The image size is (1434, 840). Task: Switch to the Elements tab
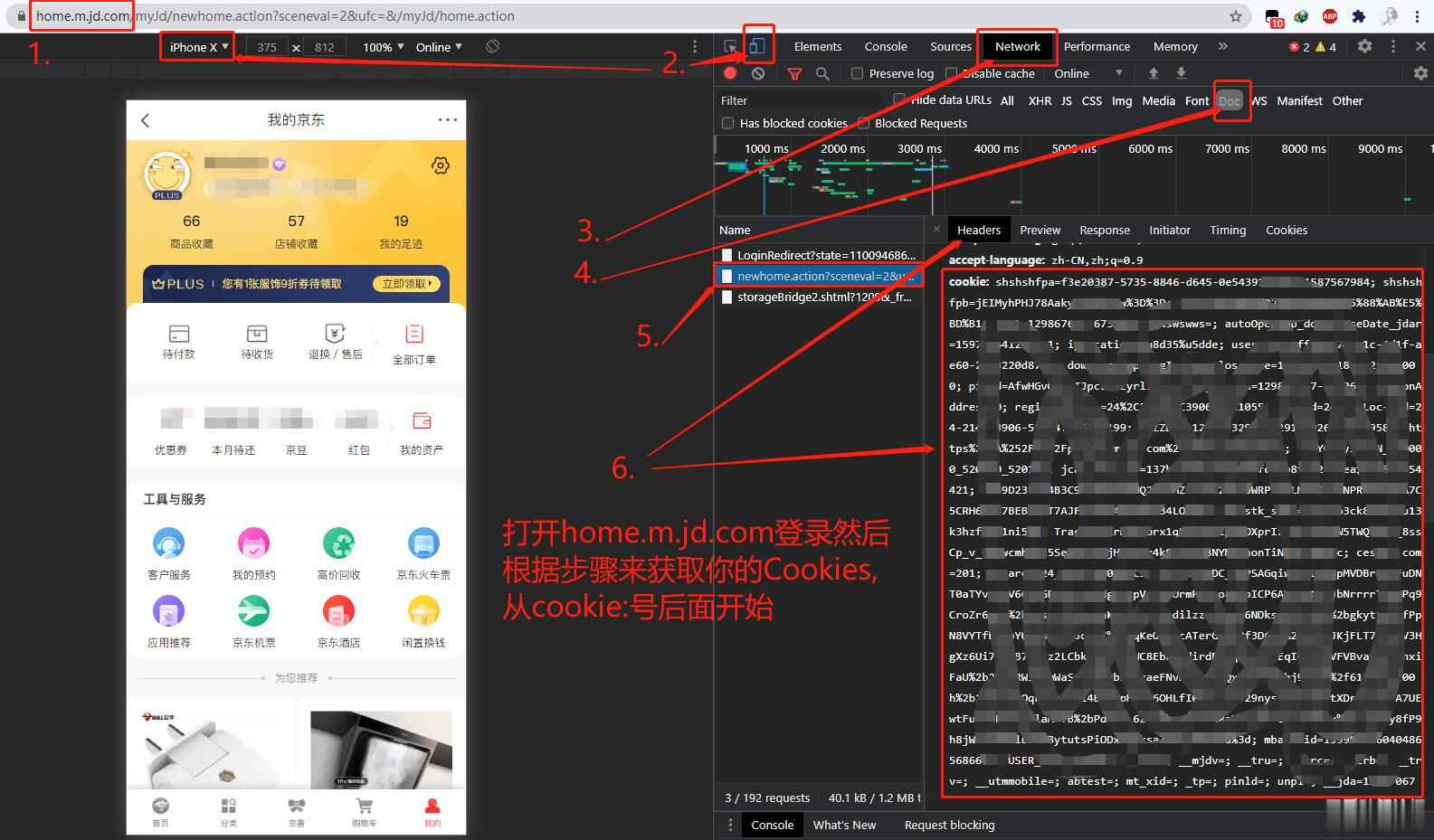tap(818, 46)
